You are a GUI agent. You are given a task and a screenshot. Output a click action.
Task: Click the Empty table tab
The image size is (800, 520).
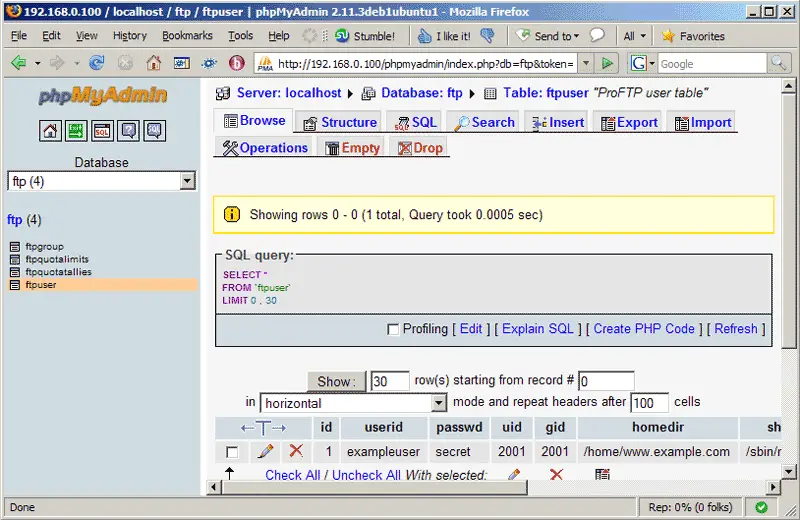353,148
